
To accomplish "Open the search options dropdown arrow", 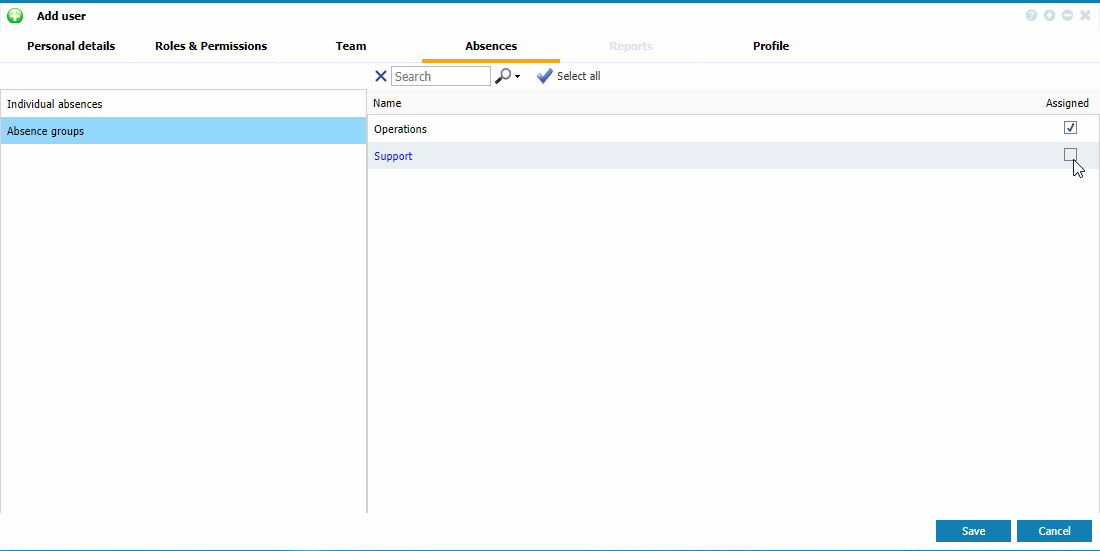I will (518, 77).
